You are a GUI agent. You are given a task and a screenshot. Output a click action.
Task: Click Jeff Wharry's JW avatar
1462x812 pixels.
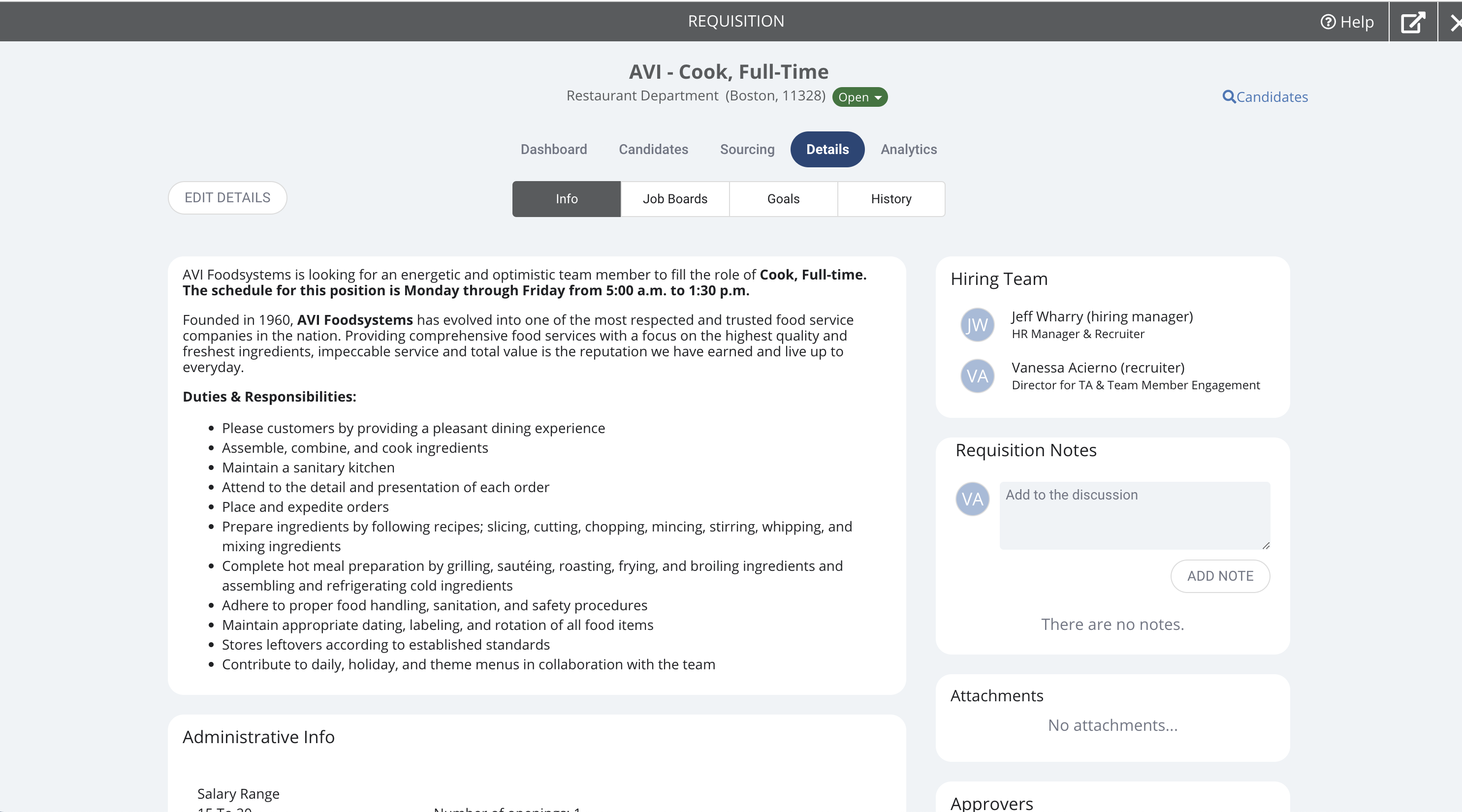pos(977,325)
